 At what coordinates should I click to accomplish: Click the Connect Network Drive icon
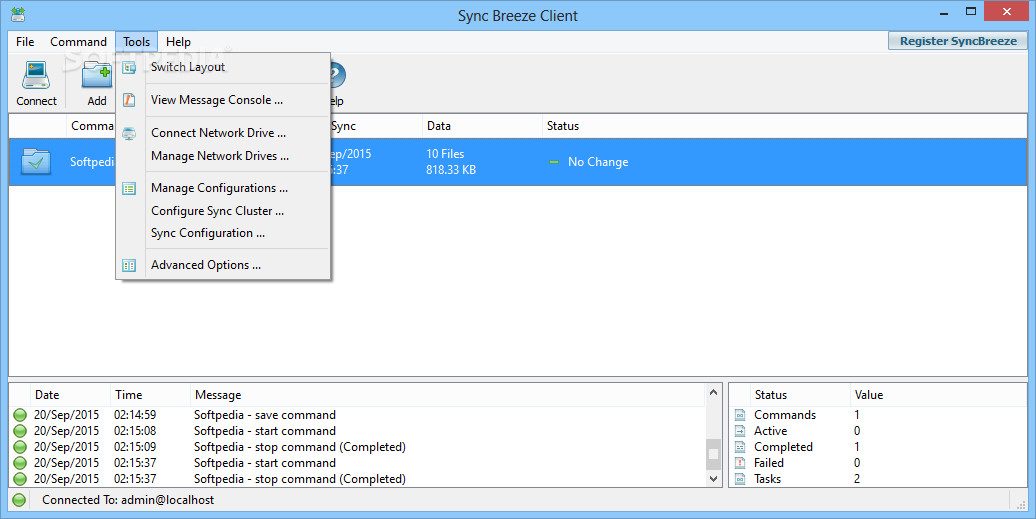[x=129, y=133]
